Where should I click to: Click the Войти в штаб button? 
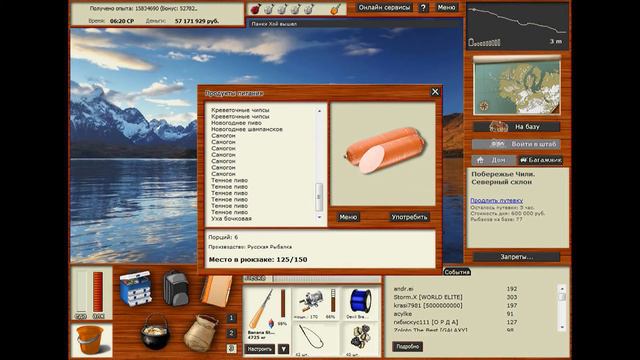pyautogui.click(x=516, y=144)
